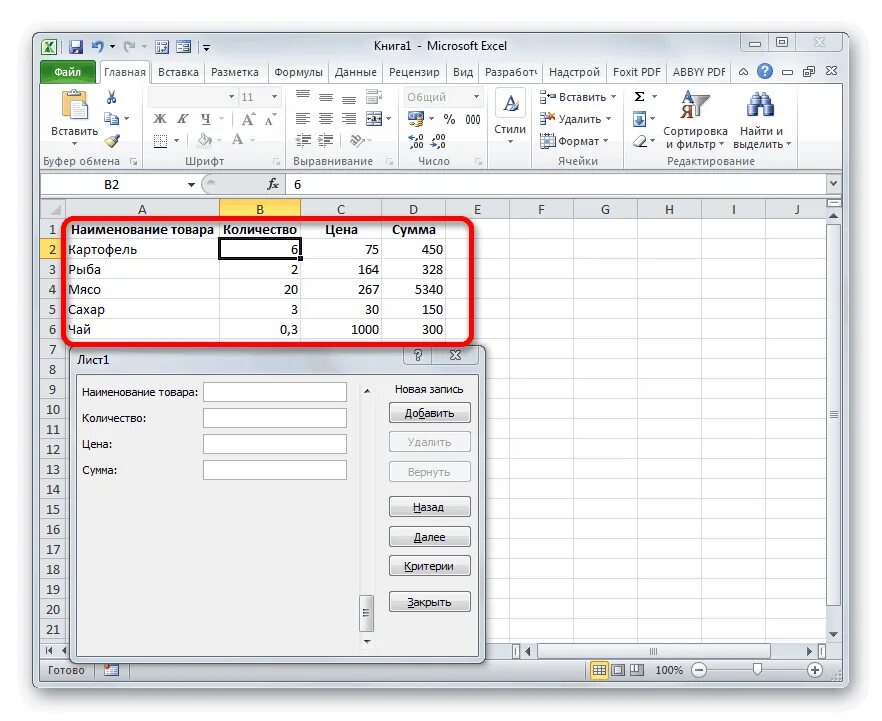Expand the Вставить cells dropdown
The height and width of the screenshot is (721, 882).
(x=614, y=97)
